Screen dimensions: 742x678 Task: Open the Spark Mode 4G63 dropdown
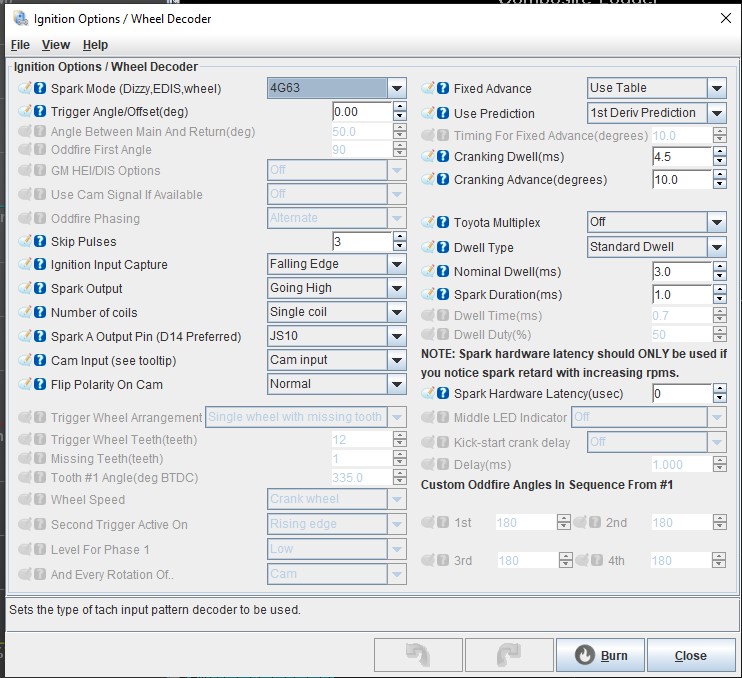pyautogui.click(x=396, y=88)
